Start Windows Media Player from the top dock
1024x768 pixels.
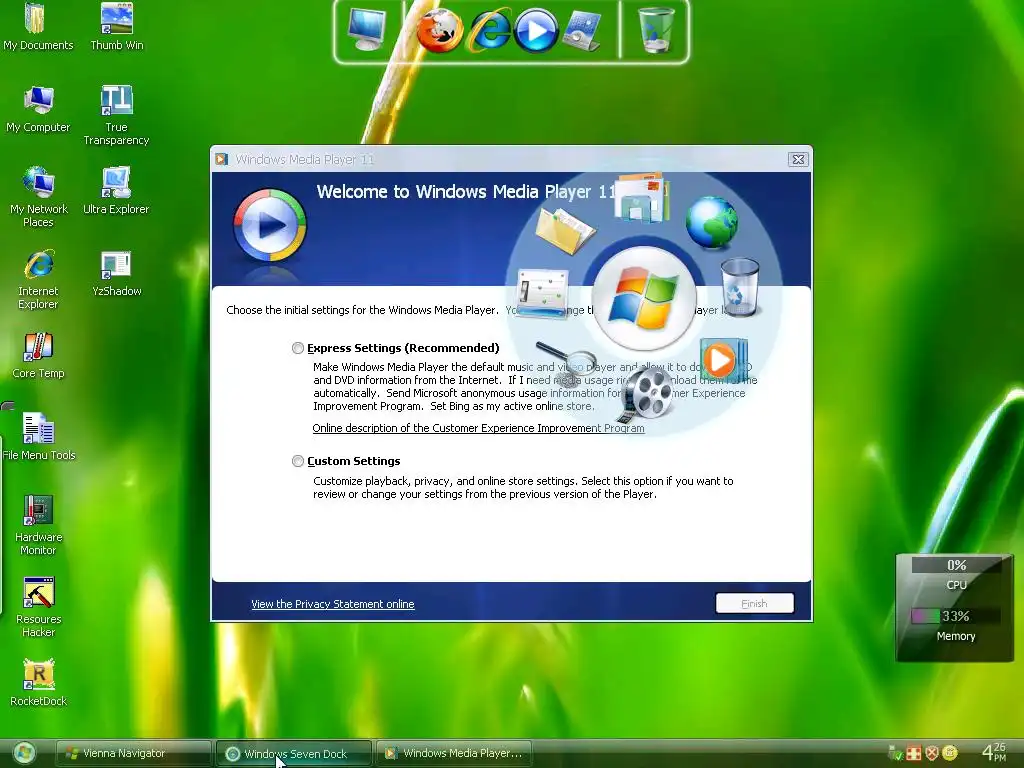(x=536, y=30)
